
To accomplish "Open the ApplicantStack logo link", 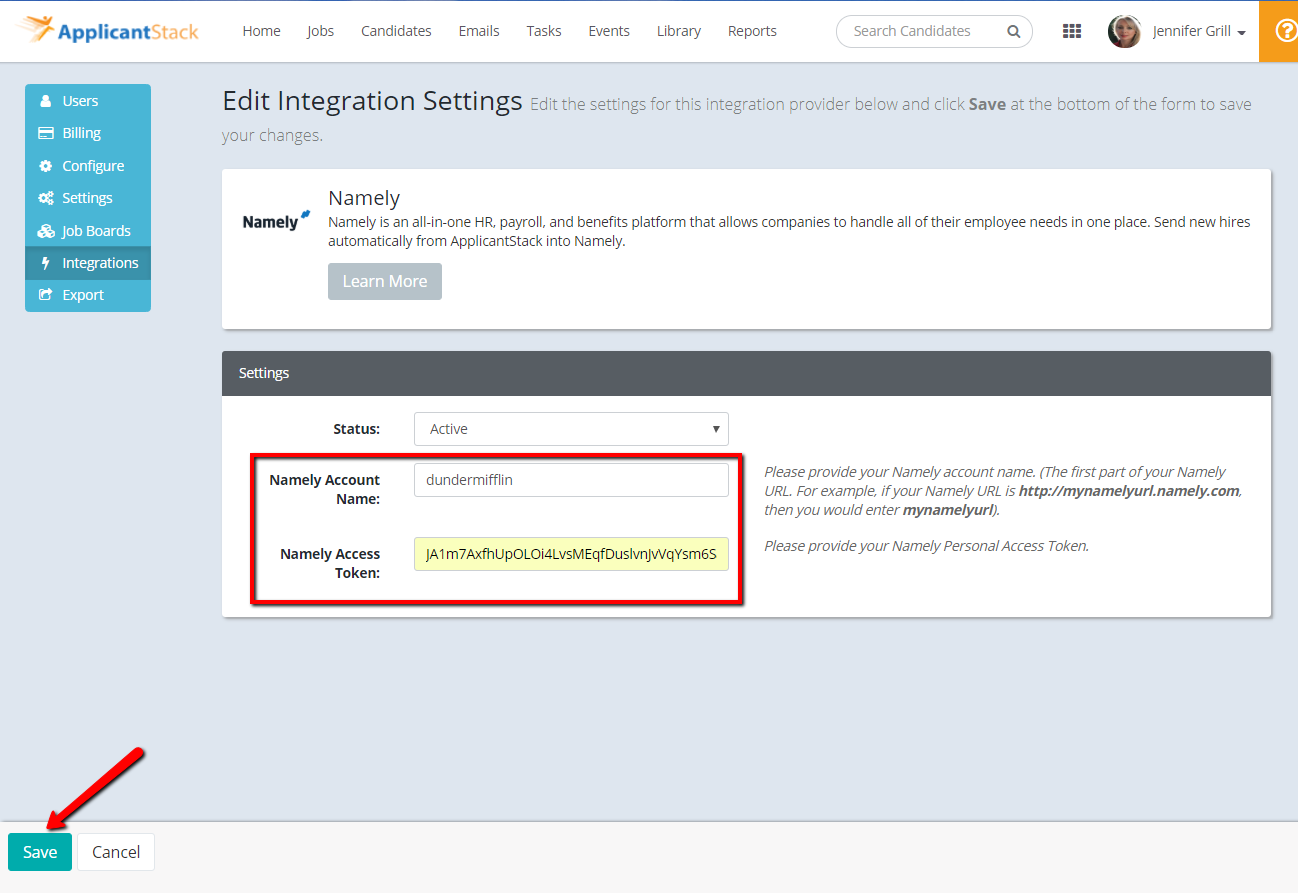I will pyautogui.click(x=108, y=31).
